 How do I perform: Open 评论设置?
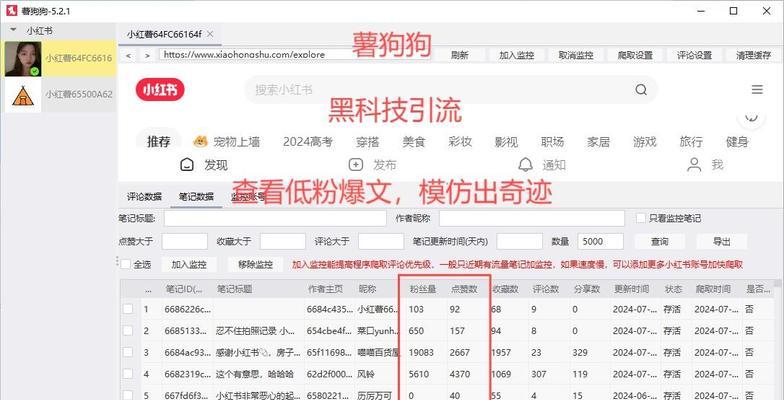pyautogui.click(x=694, y=55)
